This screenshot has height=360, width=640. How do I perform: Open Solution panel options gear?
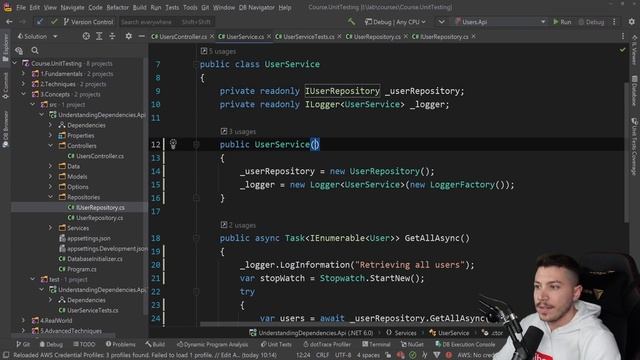pos(129,36)
